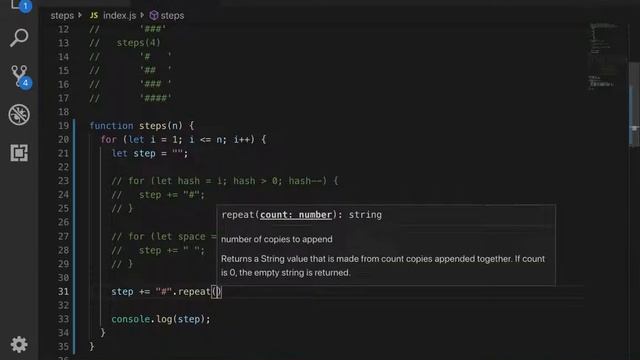Click line number 31 in gutter

[63, 291]
